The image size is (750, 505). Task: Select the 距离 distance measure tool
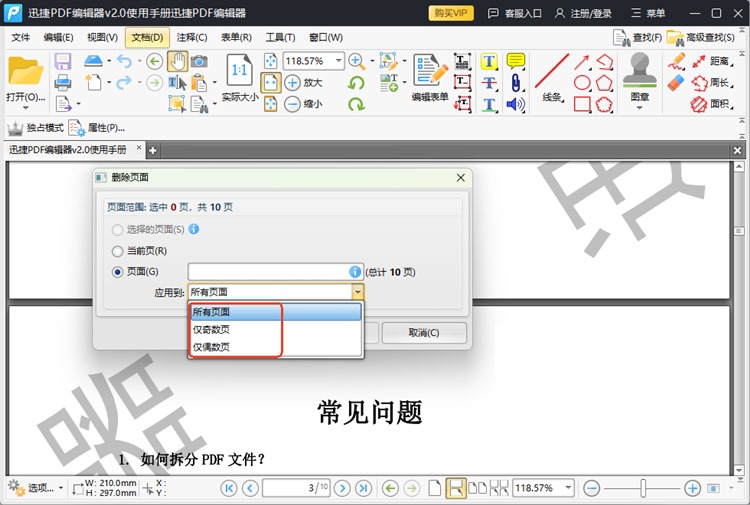tap(712, 61)
